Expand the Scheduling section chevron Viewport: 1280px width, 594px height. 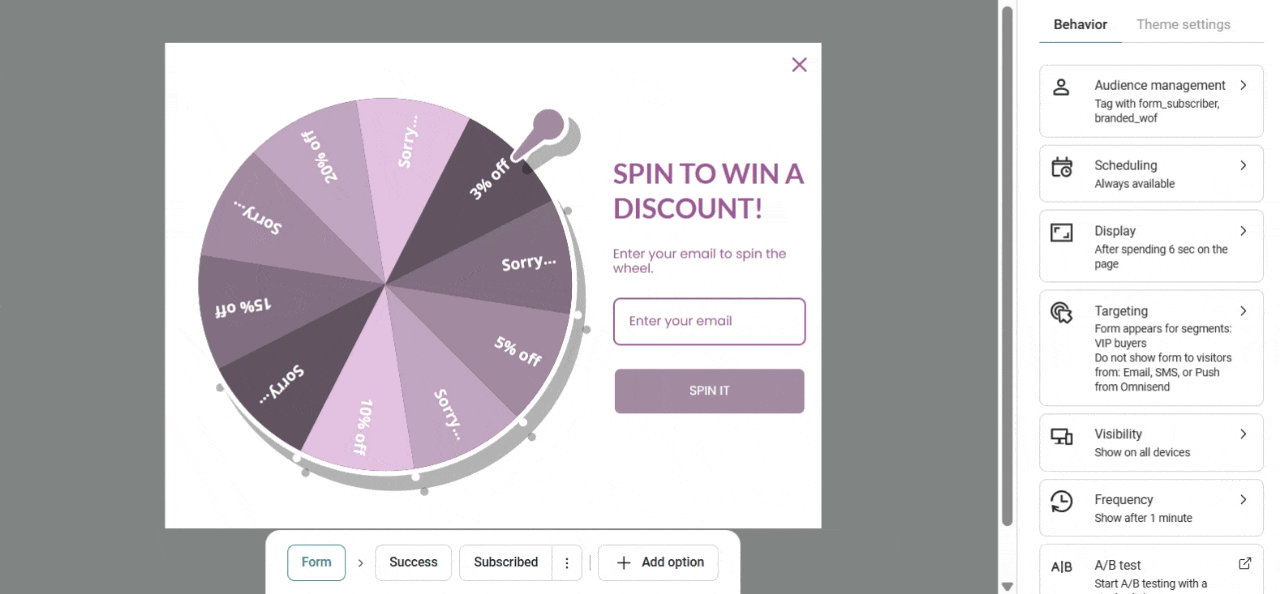[x=1243, y=166]
